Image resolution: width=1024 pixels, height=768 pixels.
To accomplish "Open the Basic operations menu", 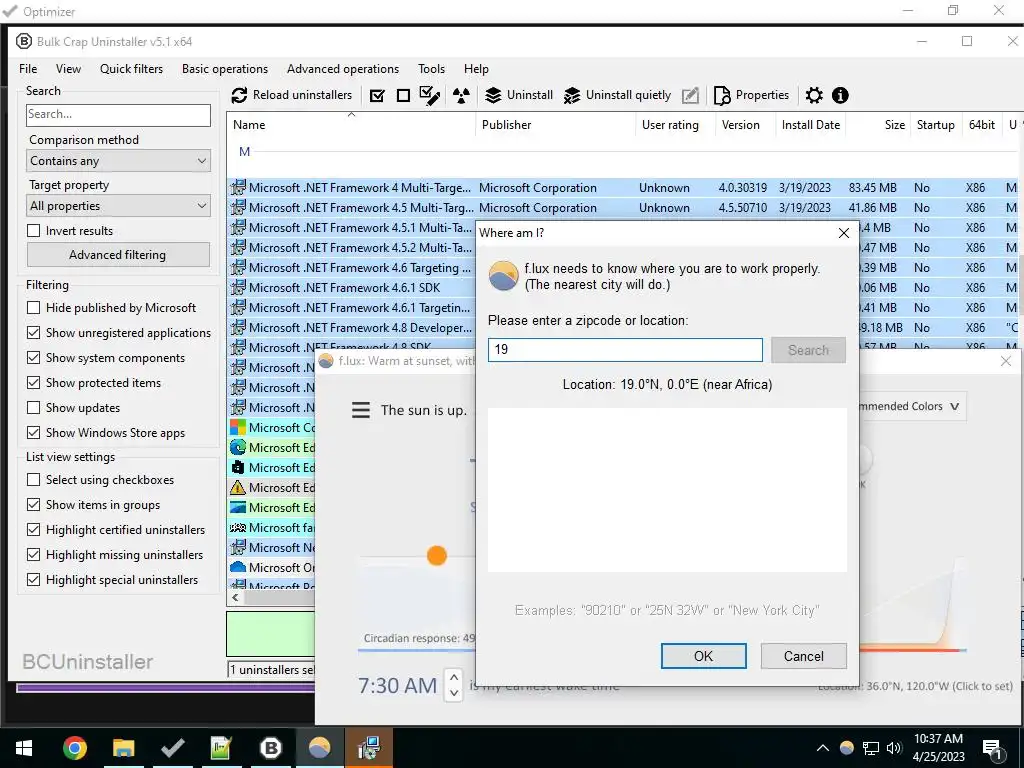I will [225, 69].
